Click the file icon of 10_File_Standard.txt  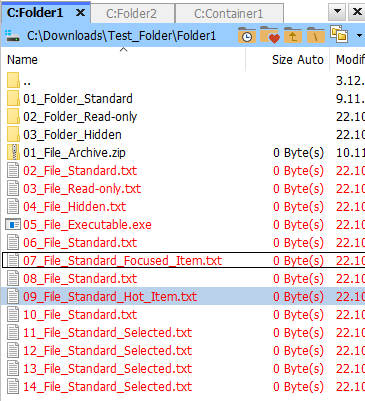pyautogui.click(x=13, y=315)
